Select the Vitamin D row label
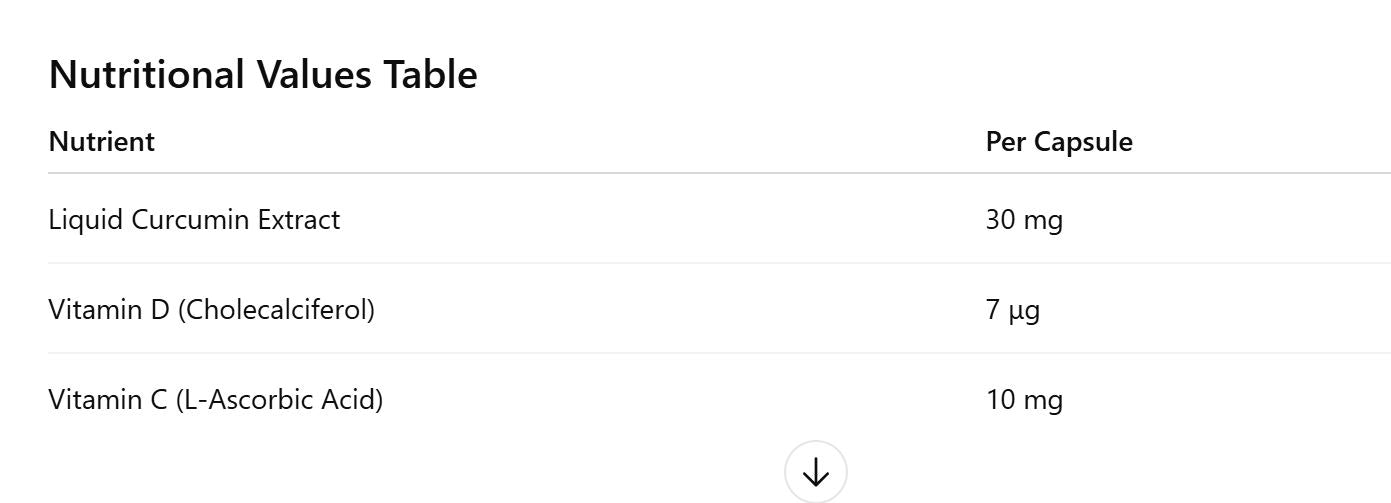The height and width of the screenshot is (503, 1391). pos(212,310)
